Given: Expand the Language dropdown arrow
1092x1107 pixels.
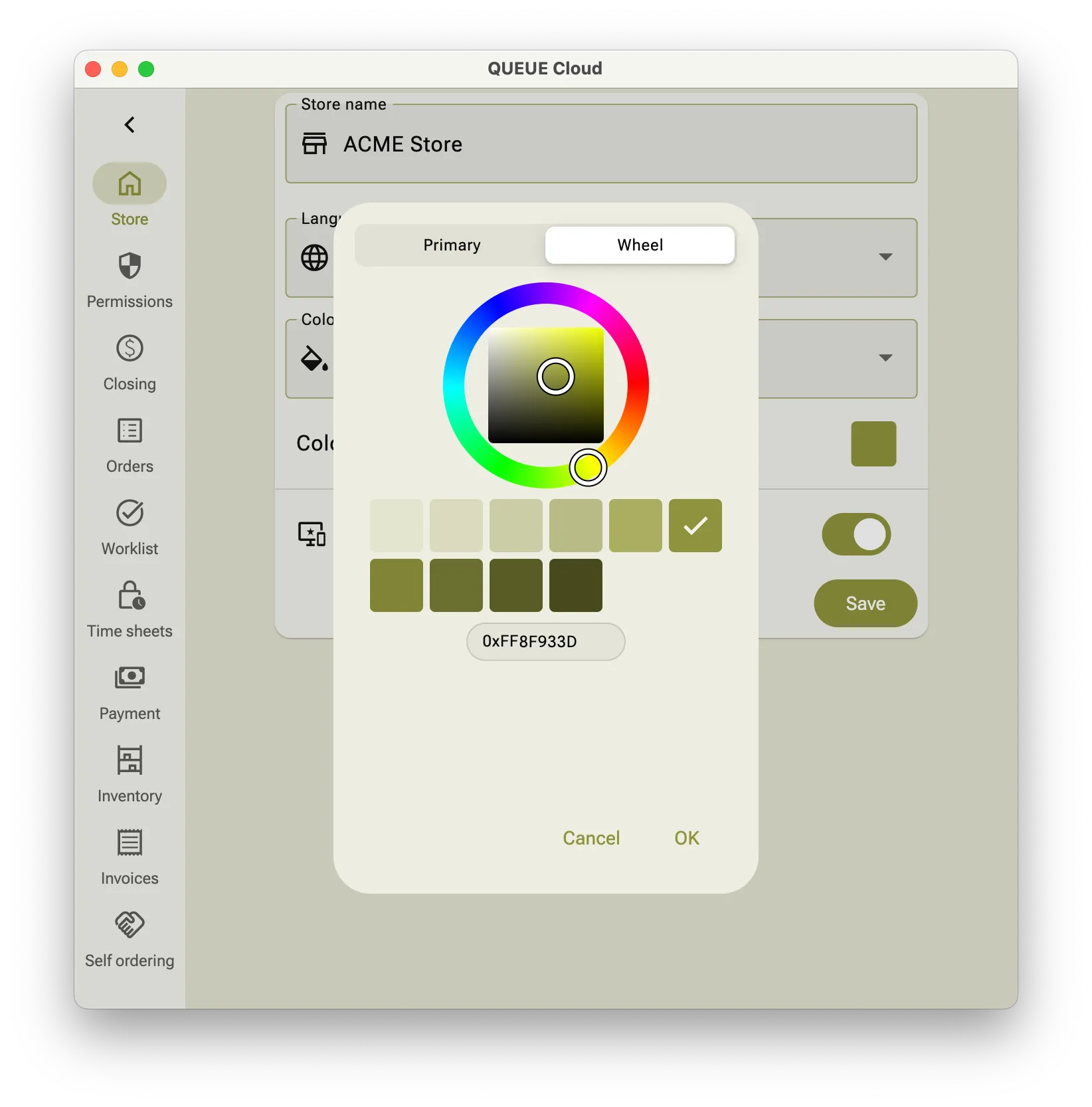Looking at the screenshot, I should click(x=885, y=257).
